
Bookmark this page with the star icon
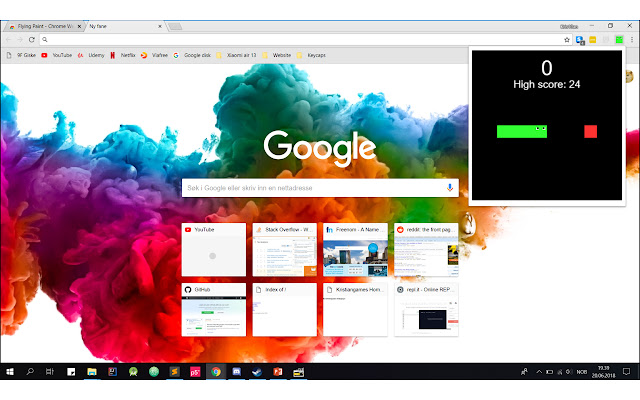point(567,40)
